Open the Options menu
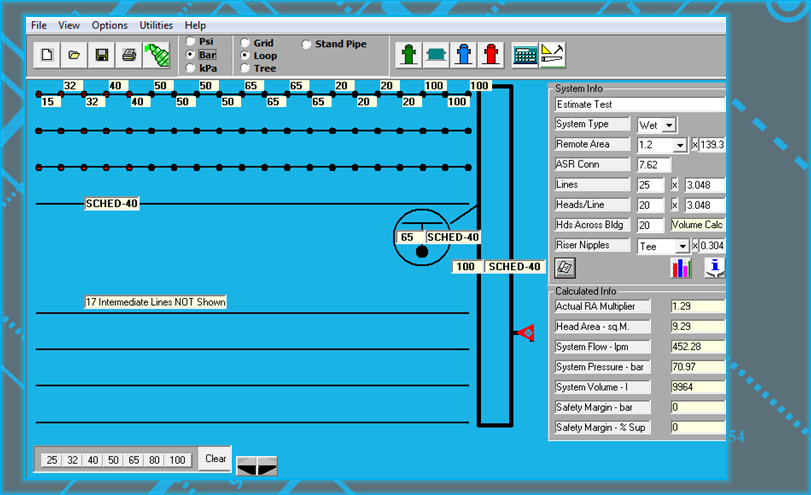Viewport: 811px width, 495px height. 109,25
